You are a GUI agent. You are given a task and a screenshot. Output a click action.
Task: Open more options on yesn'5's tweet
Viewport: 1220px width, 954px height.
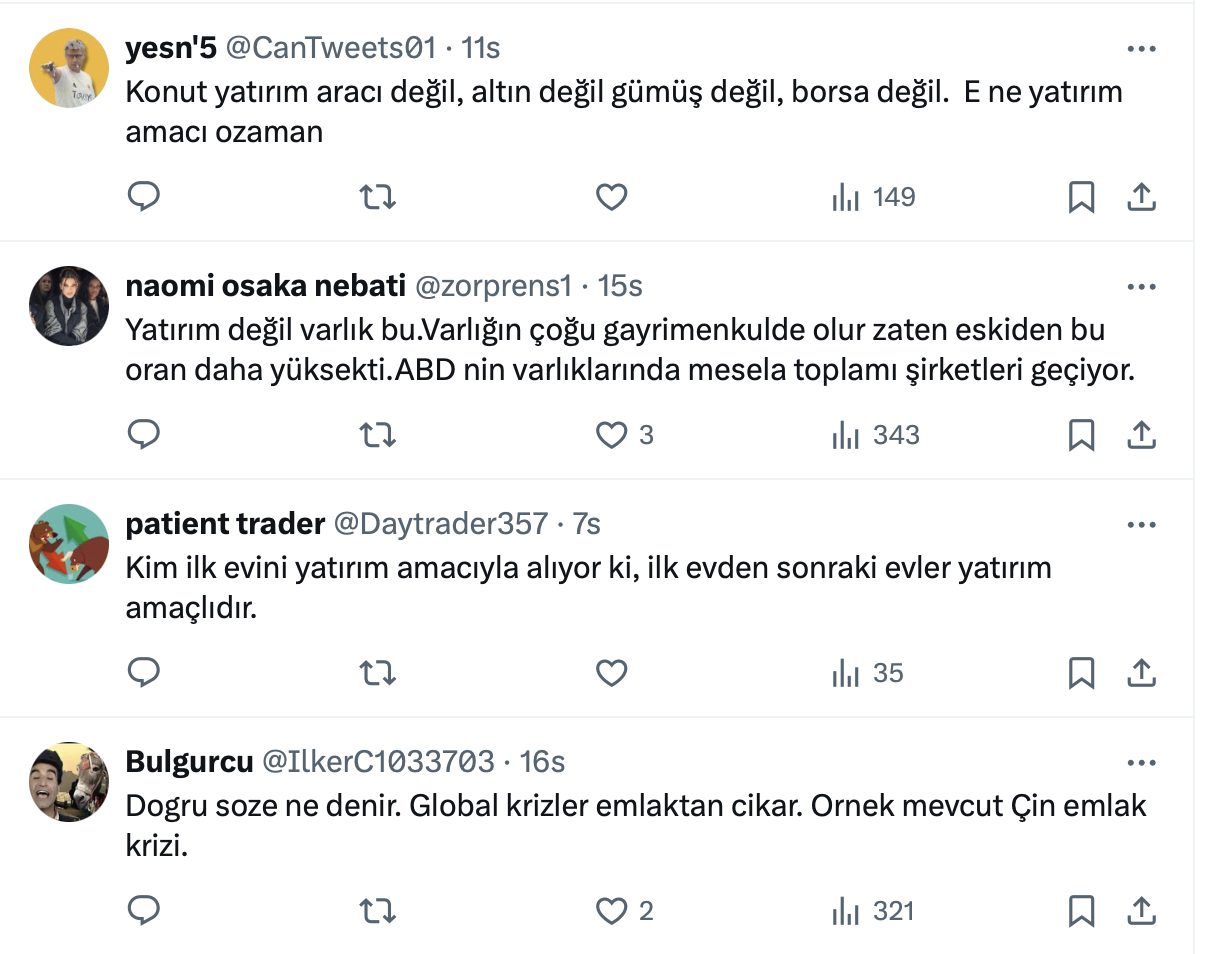coord(1141,48)
